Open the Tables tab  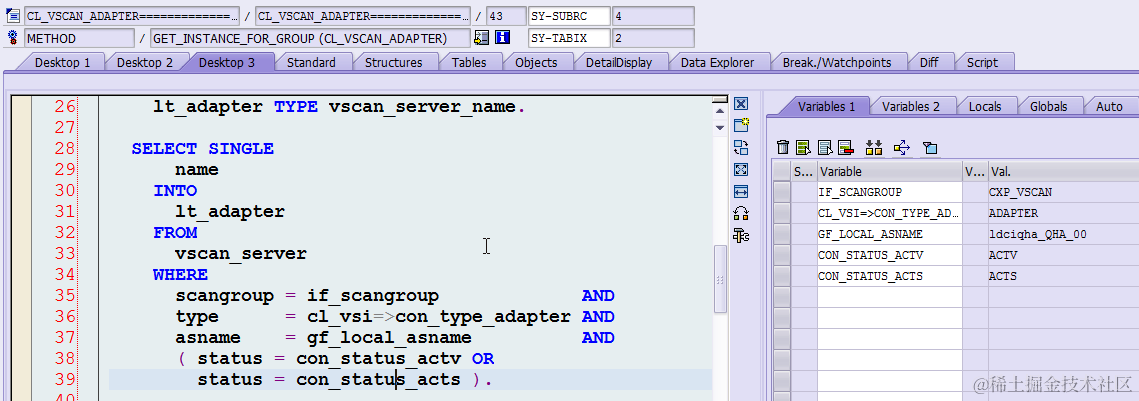(469, 62)
